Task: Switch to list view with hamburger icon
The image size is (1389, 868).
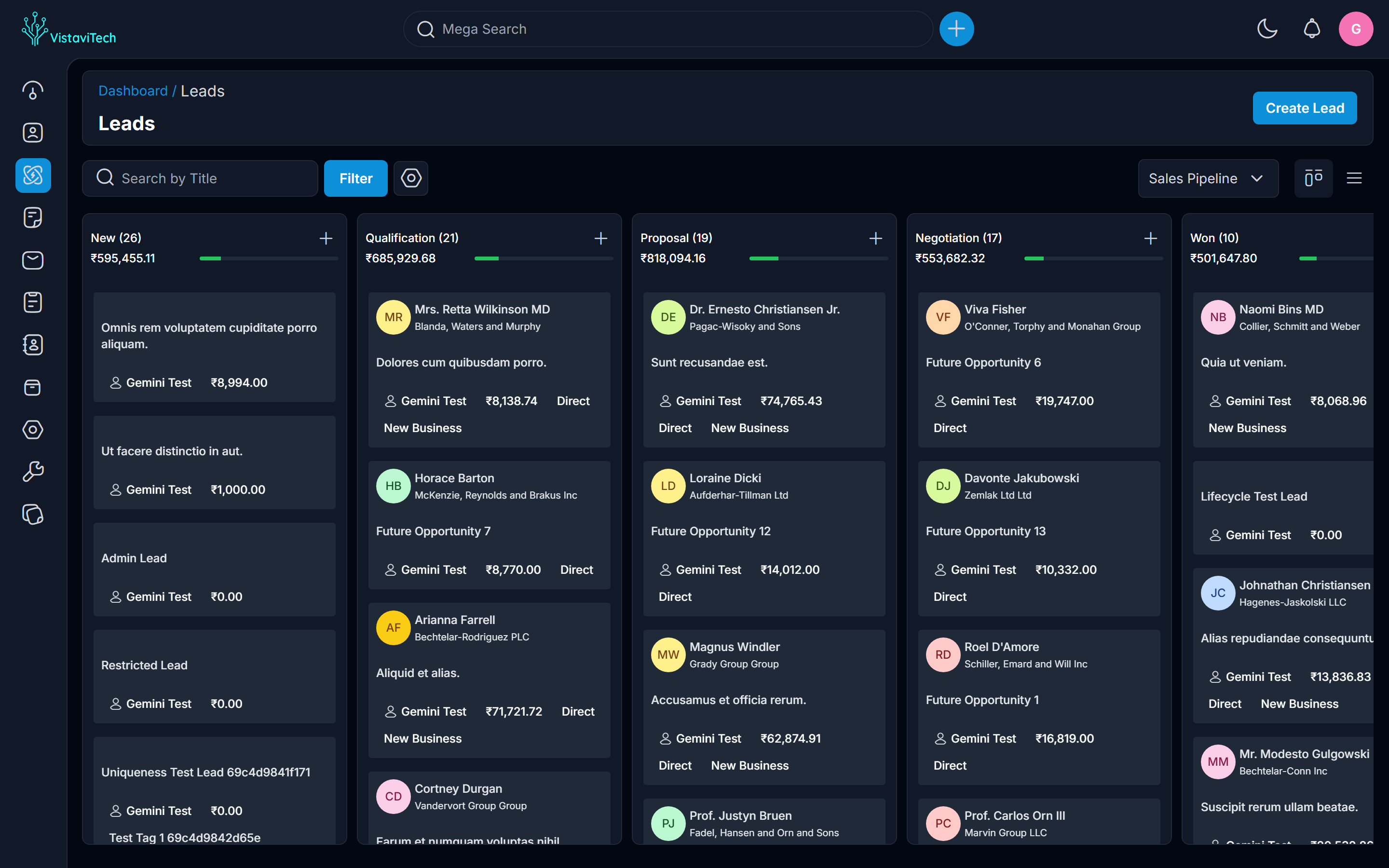Action: 1354,178
